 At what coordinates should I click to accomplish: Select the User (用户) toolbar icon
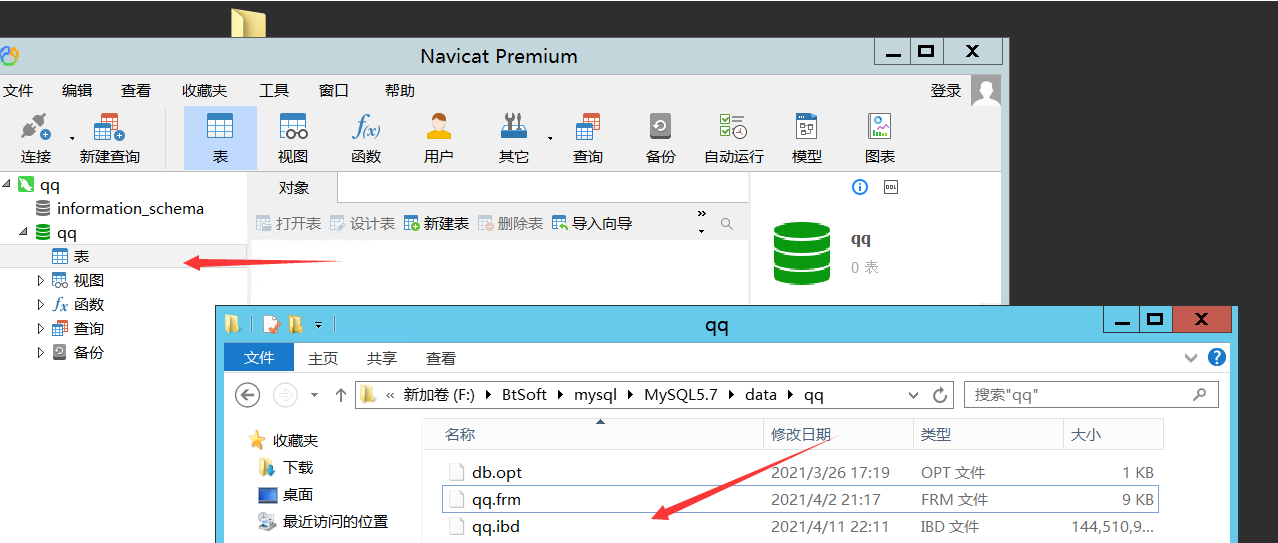pos(438,138)
